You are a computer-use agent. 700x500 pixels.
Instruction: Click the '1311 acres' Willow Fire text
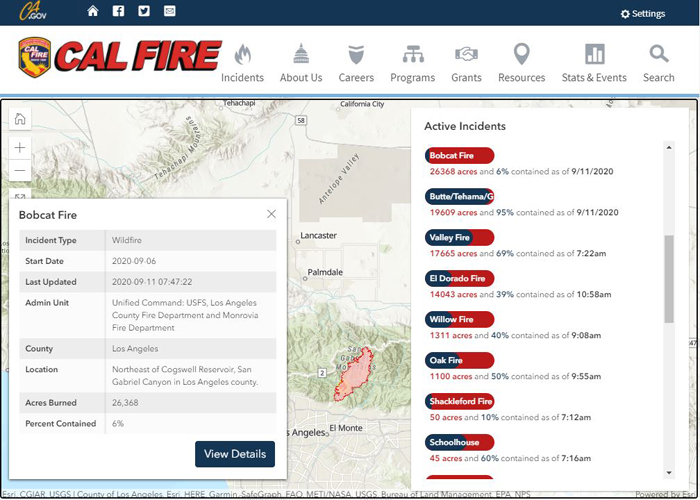coord(451,335)
